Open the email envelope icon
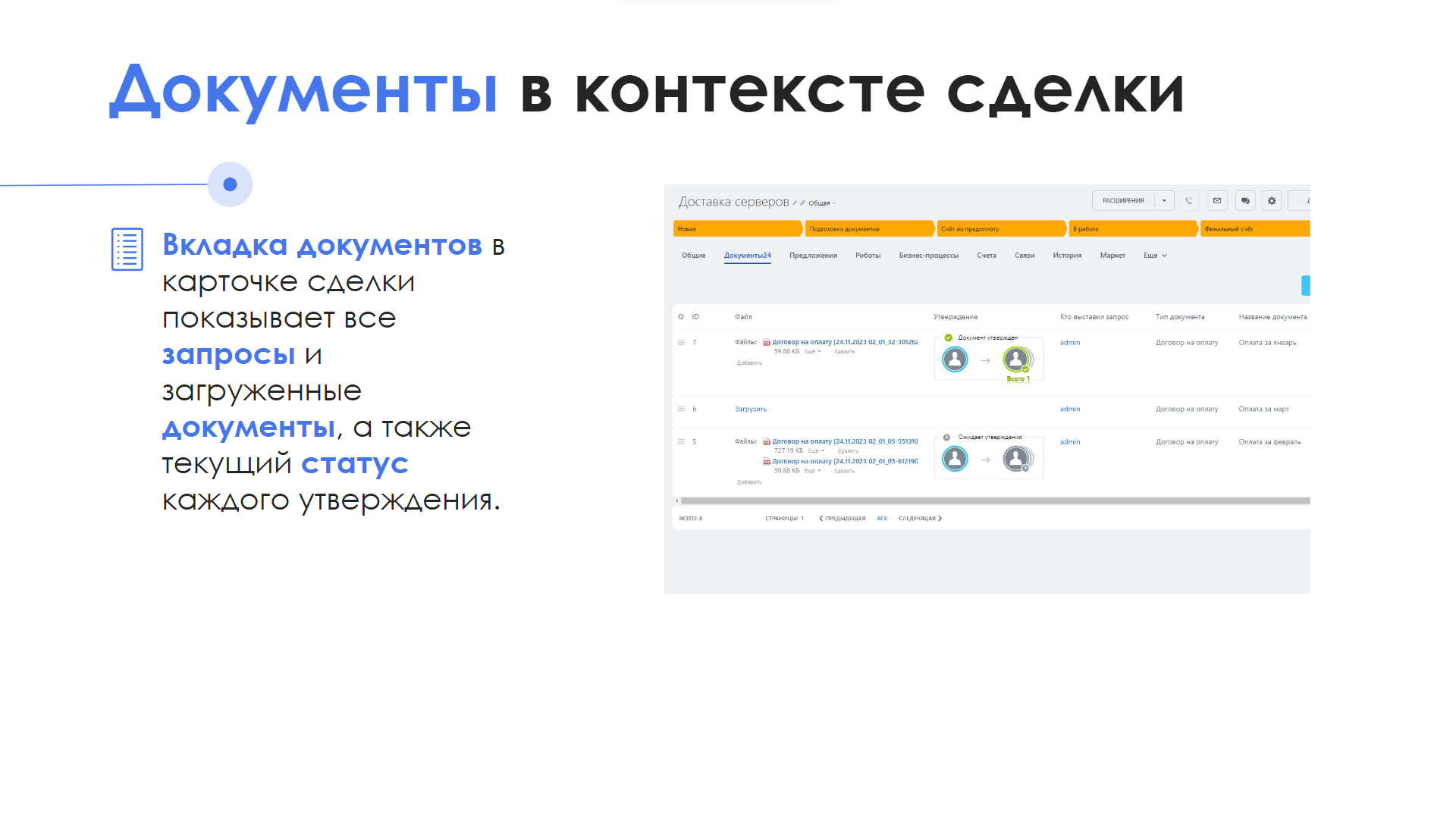The image size is (1456, 819). pos(1217,201)
